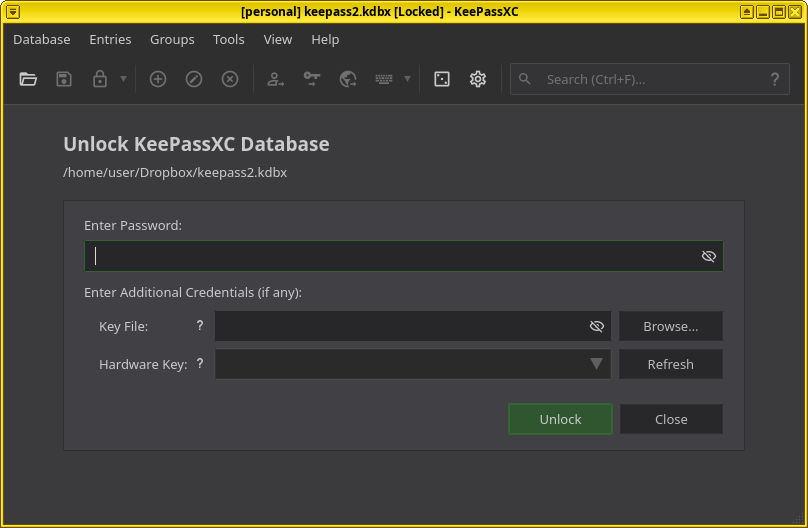Viewport: 808px width, 528px height.
Task: Click the search help question mark
Action: [775, 79]
